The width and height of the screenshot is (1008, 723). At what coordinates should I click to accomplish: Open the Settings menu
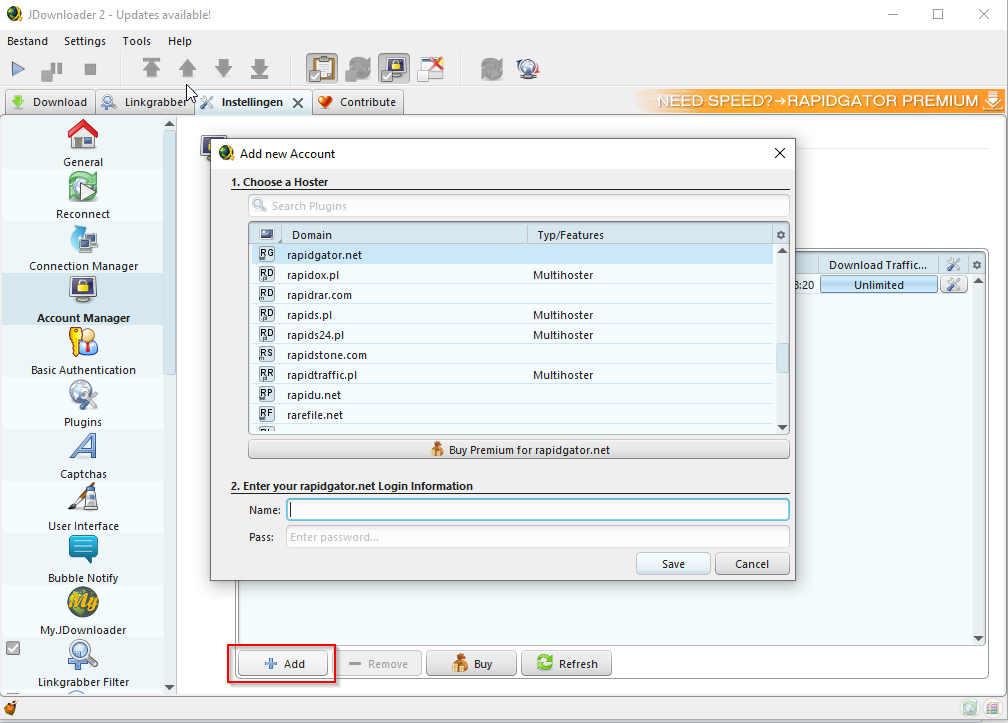85,41
